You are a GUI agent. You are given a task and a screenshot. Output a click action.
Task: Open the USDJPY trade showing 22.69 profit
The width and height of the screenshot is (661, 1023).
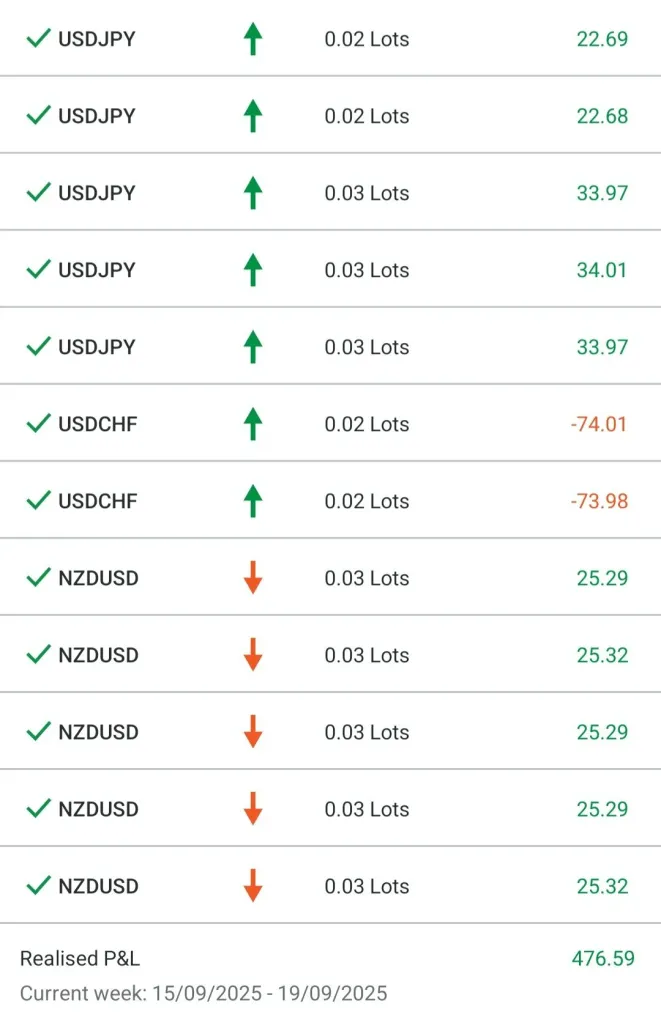[96, 39]
